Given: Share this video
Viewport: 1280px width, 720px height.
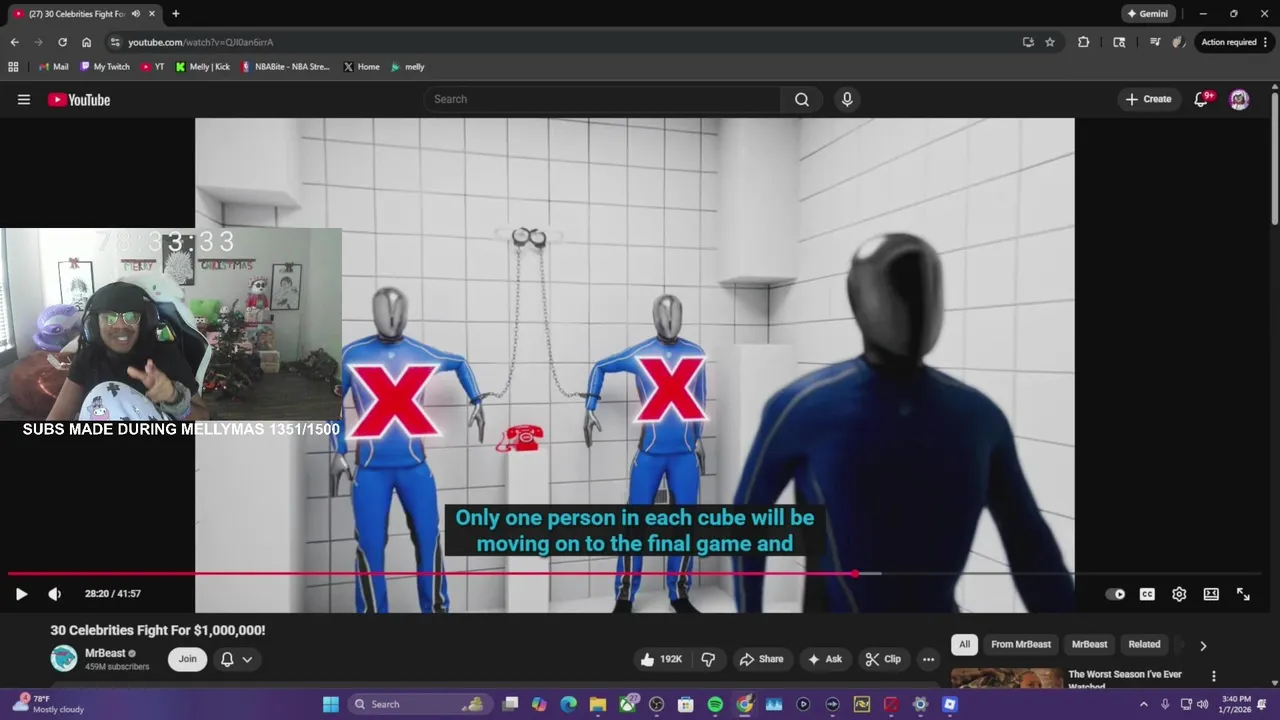Looking at the screenshot, I should point(761,659).
